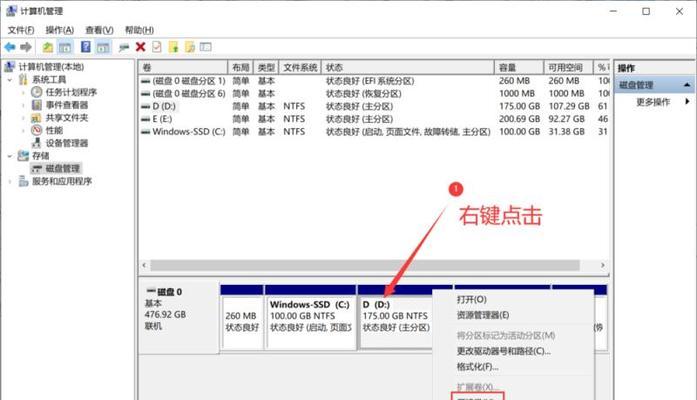This screenshot has height=400, width=697.
Task: Sort by the 文件系统 column header
Action: click(x=300, y=68)
